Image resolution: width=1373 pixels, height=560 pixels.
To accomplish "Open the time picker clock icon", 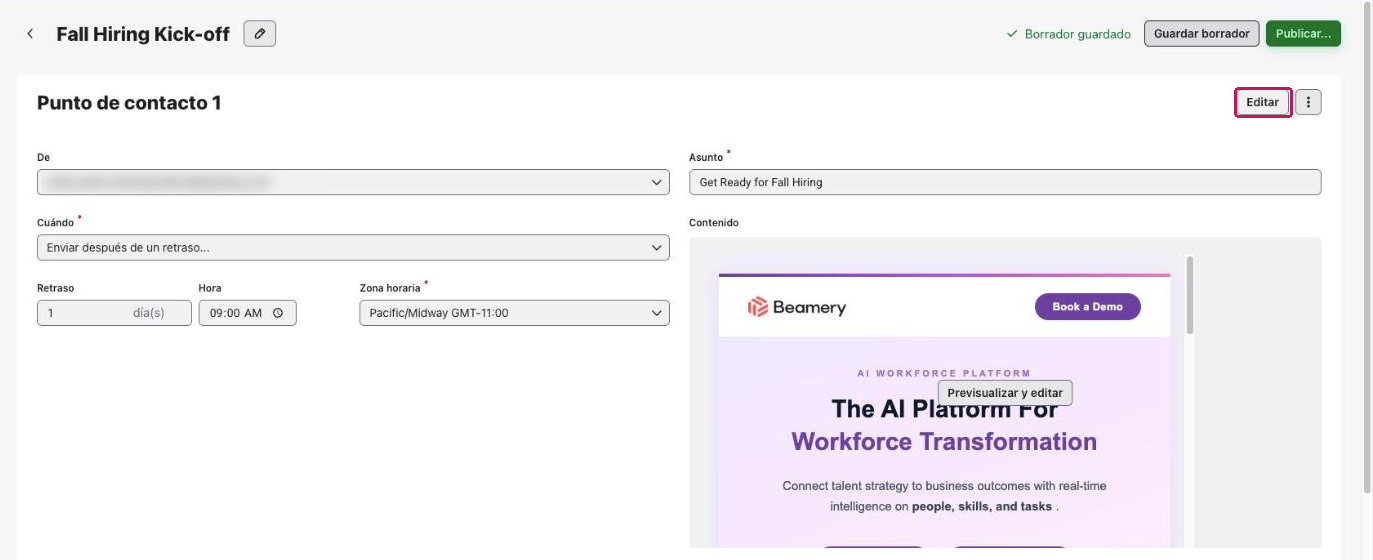I will point(278,313).
